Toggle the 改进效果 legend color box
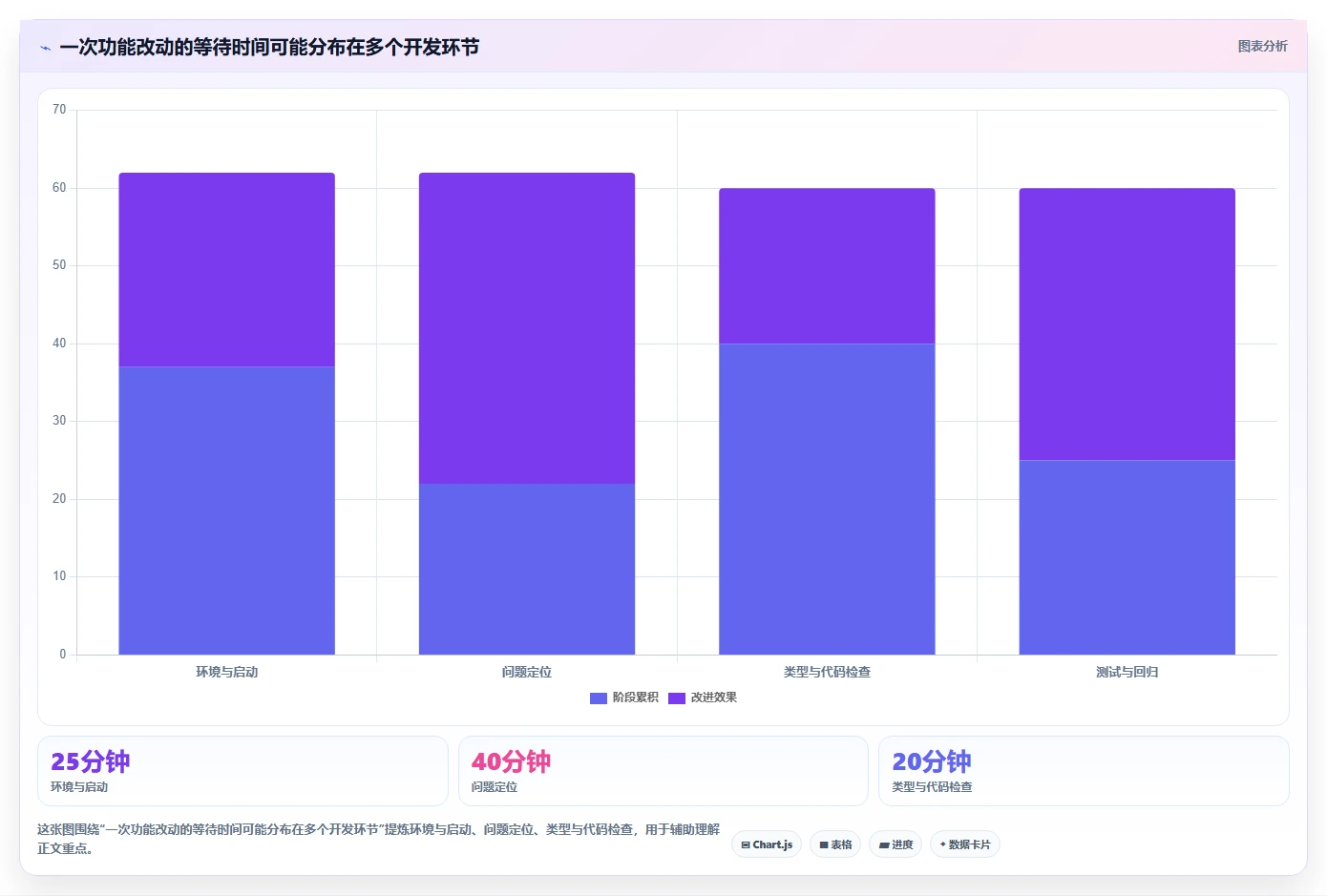Image resolution: width=1327 pixels, height=896 pixels. pos(677,698)
